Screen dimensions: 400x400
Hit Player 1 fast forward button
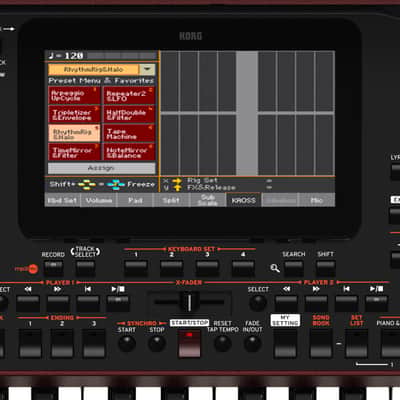(58, 303)
